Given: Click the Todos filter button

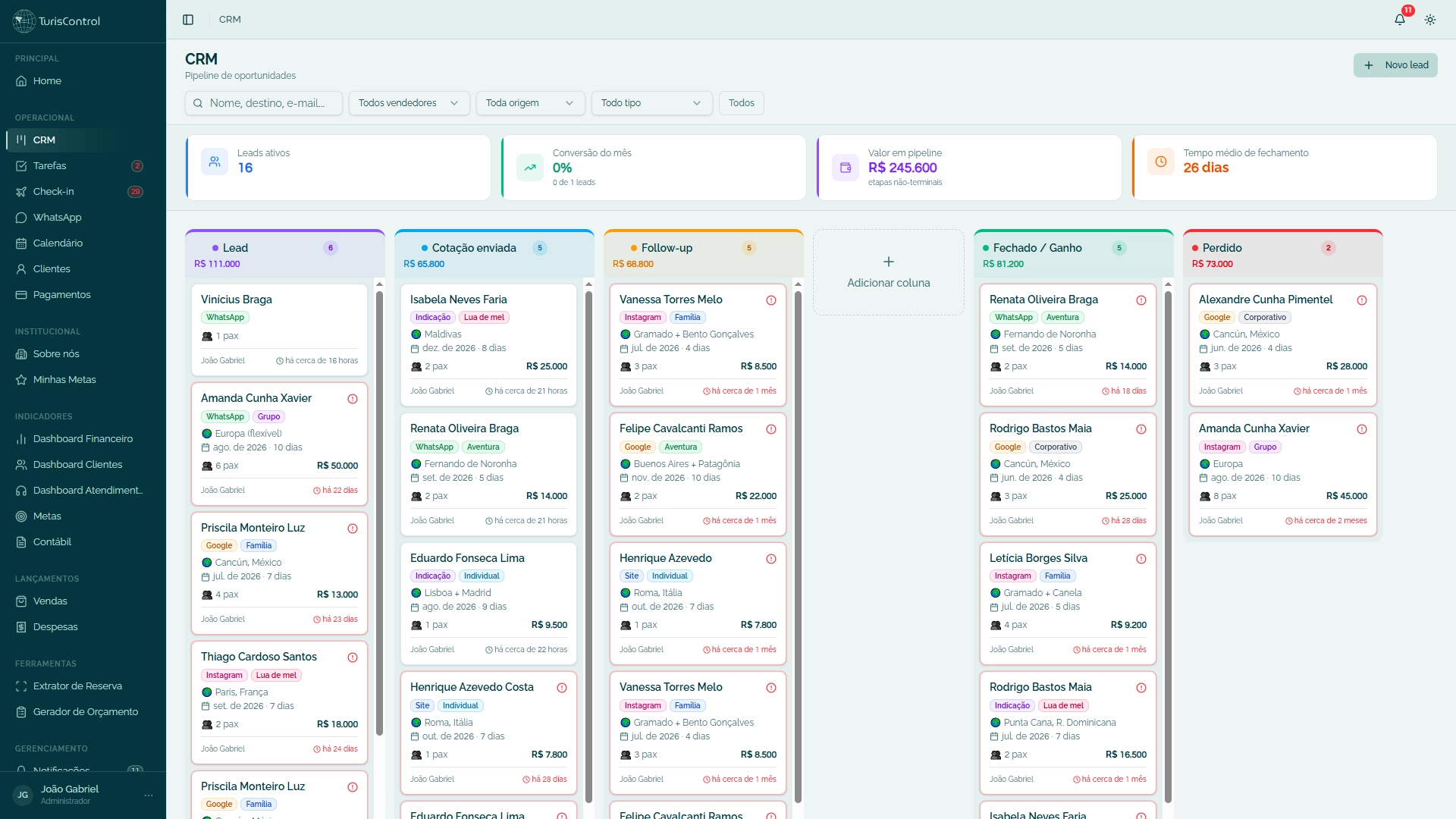Looking at the screenshot, I should point(742,103).
